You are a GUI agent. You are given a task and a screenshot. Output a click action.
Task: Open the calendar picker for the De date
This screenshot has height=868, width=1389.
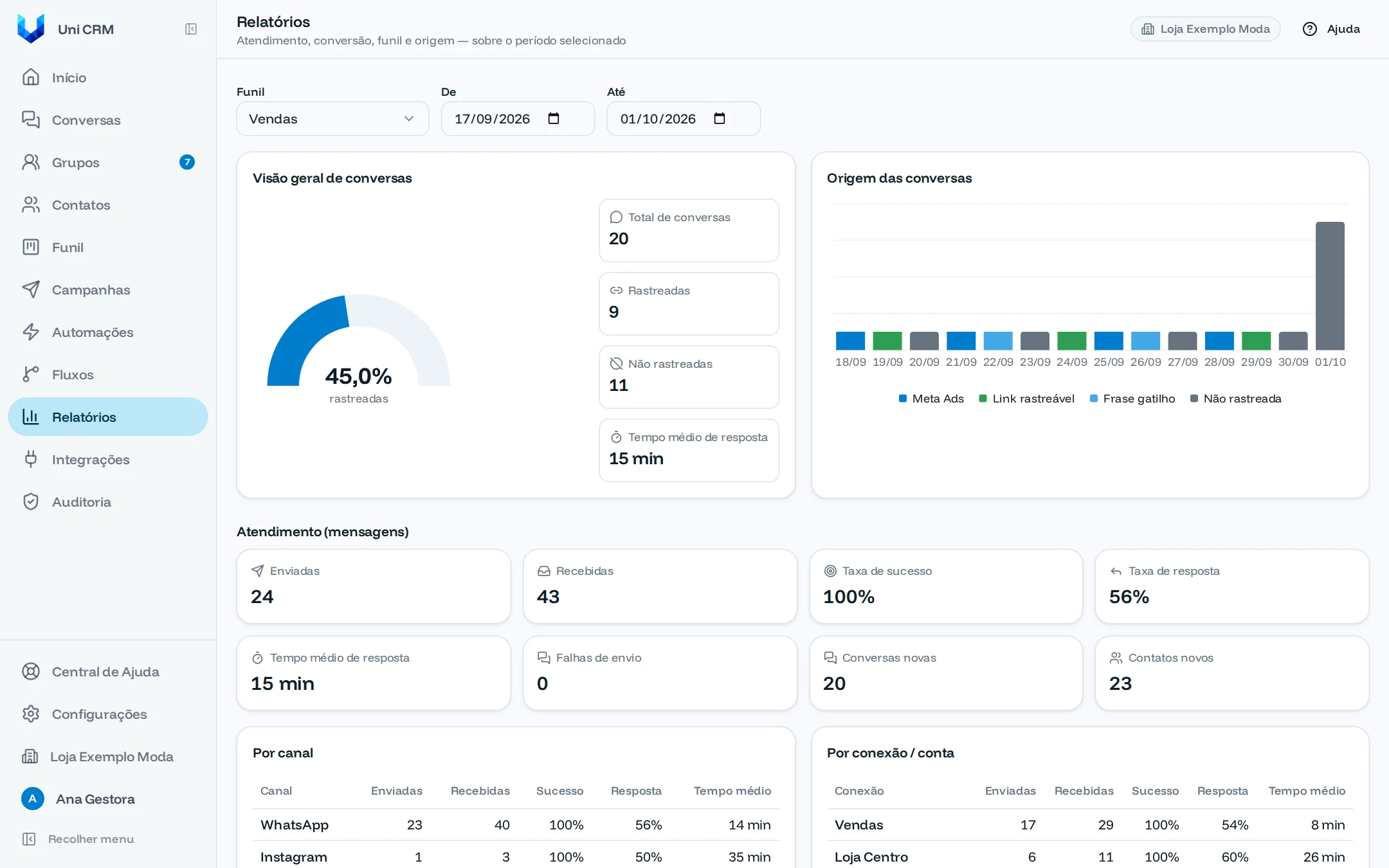[554, 118]
